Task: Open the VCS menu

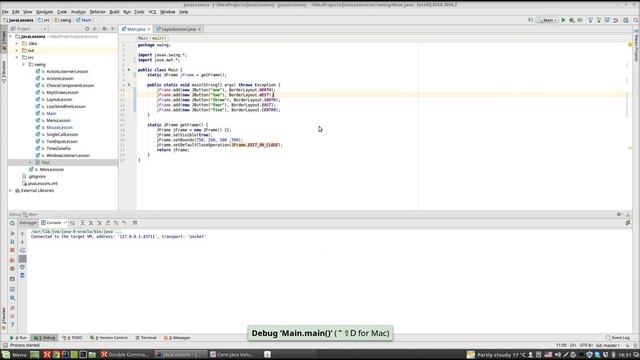Action: pos(152,12)
